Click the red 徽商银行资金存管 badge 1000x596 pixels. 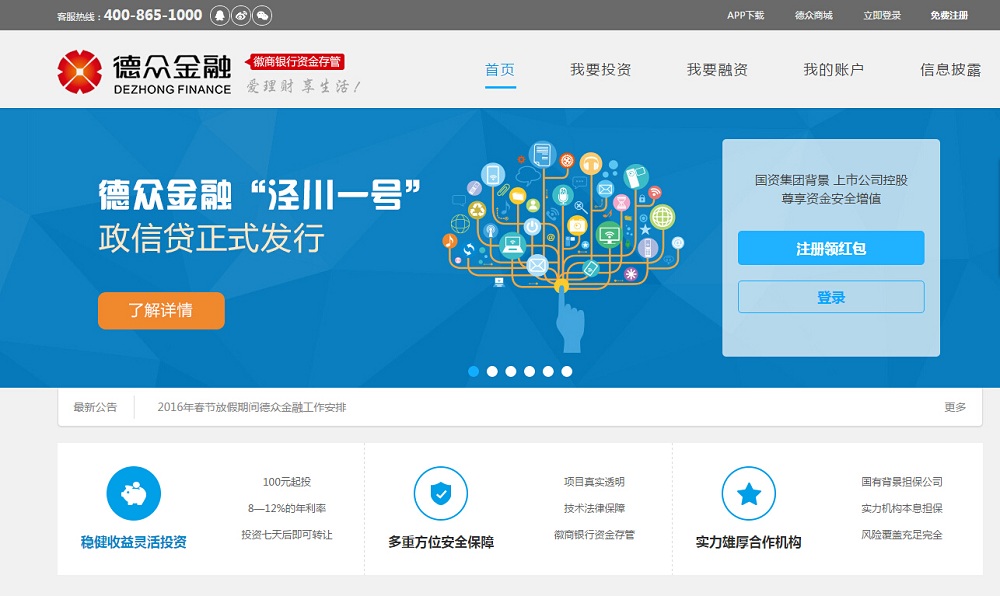(295, 62)
